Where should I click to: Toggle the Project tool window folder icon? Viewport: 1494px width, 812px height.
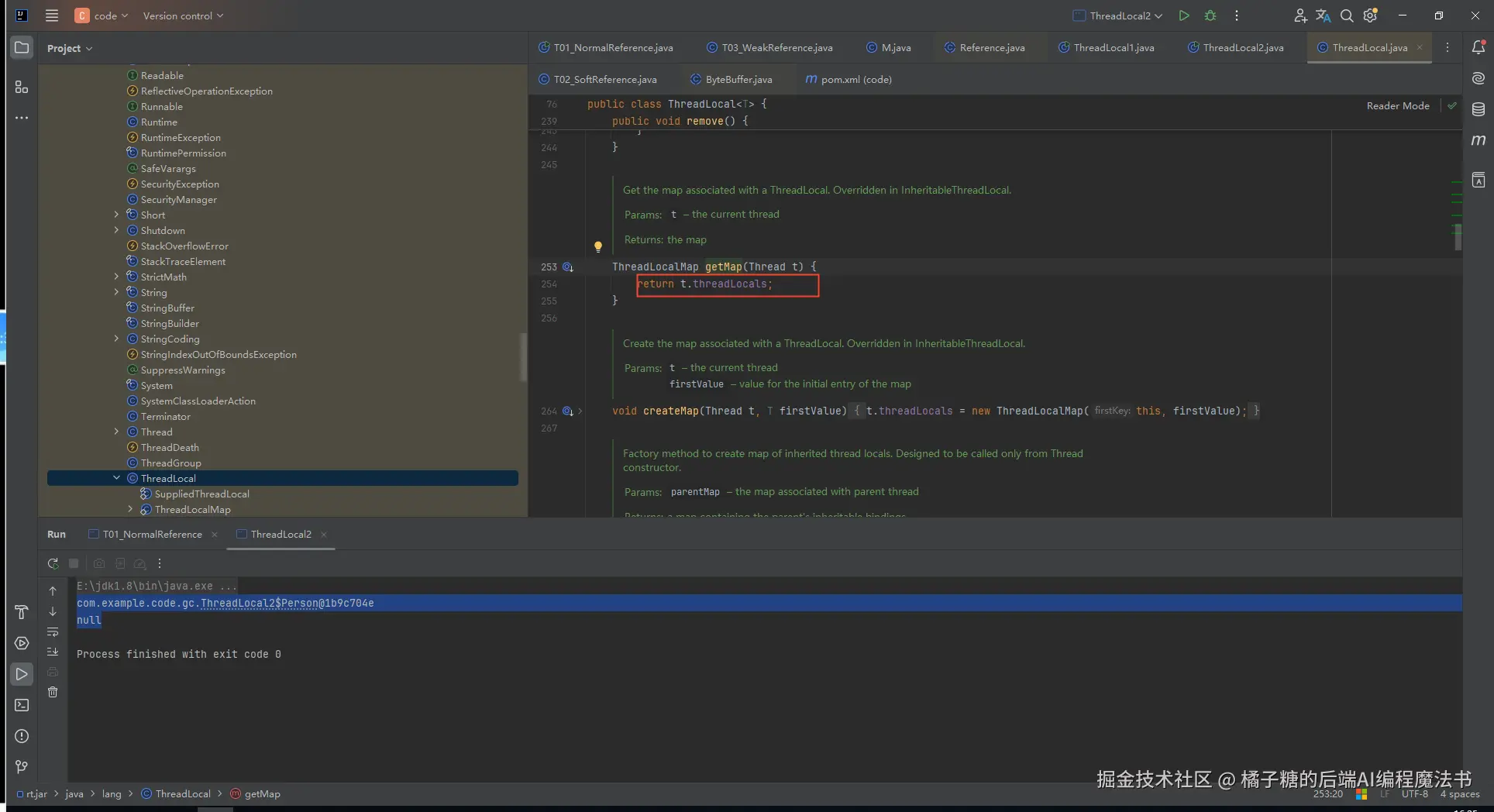tap(22, 47)
